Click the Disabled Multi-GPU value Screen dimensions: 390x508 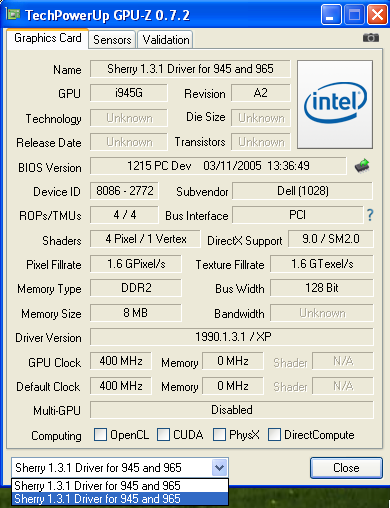click(x=232, y=410)
